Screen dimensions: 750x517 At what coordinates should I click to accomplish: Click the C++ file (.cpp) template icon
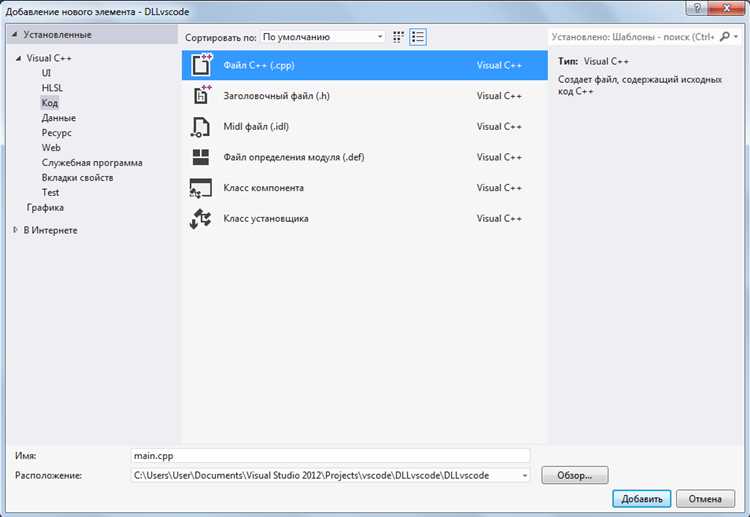click(x=201, y=65)
